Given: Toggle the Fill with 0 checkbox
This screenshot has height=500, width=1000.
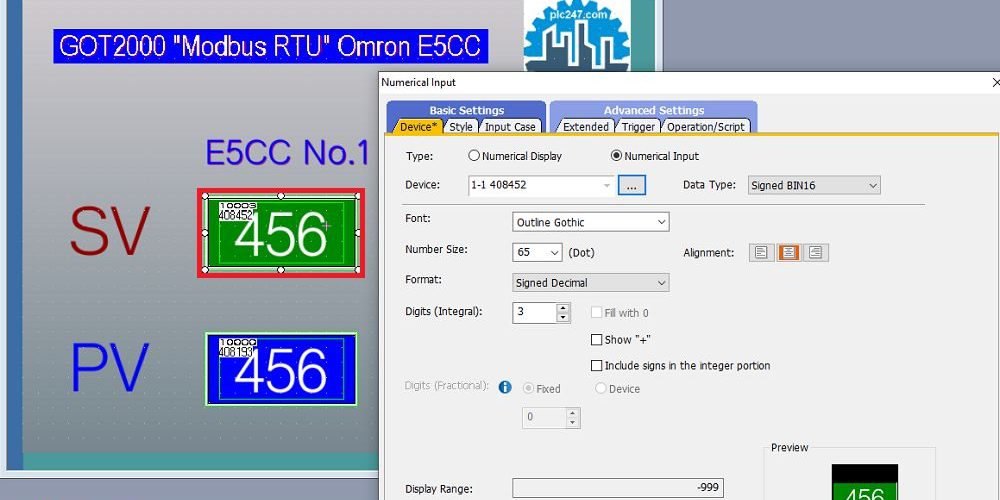Looking at the screenshot, I should pos(596,313).
